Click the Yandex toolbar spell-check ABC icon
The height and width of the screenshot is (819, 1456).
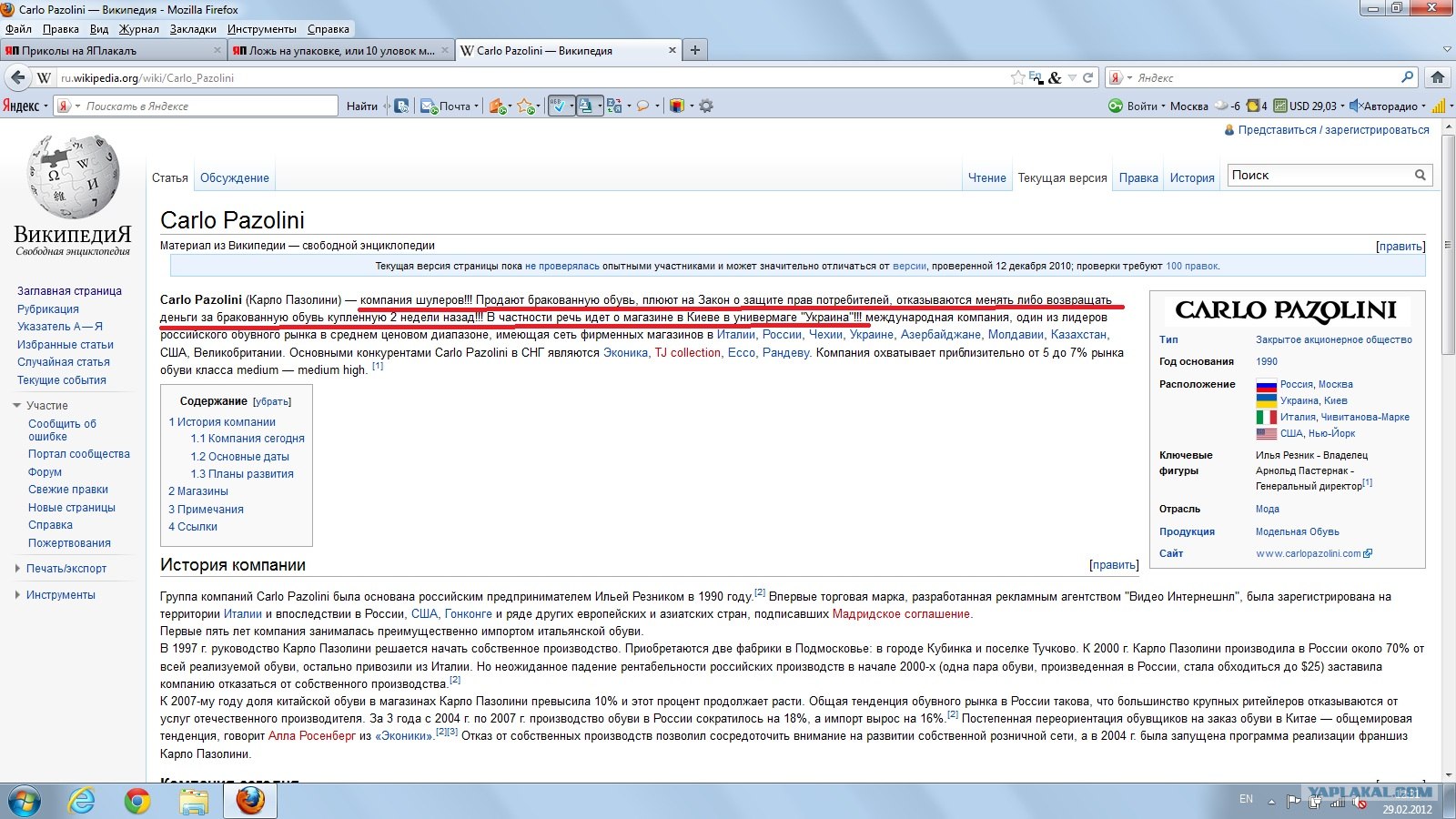click(x=560, y=106)
